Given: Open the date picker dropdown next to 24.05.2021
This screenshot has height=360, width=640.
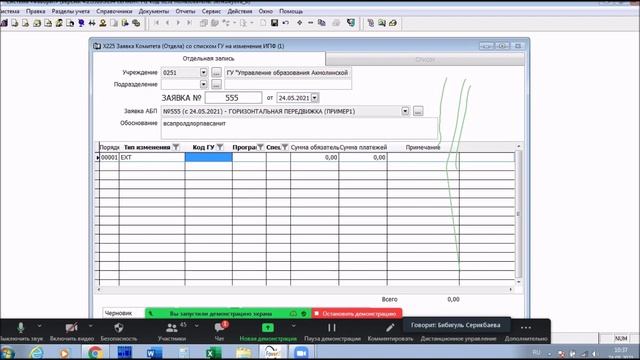Looking at the screenshot, I should [x=315, y=98].
